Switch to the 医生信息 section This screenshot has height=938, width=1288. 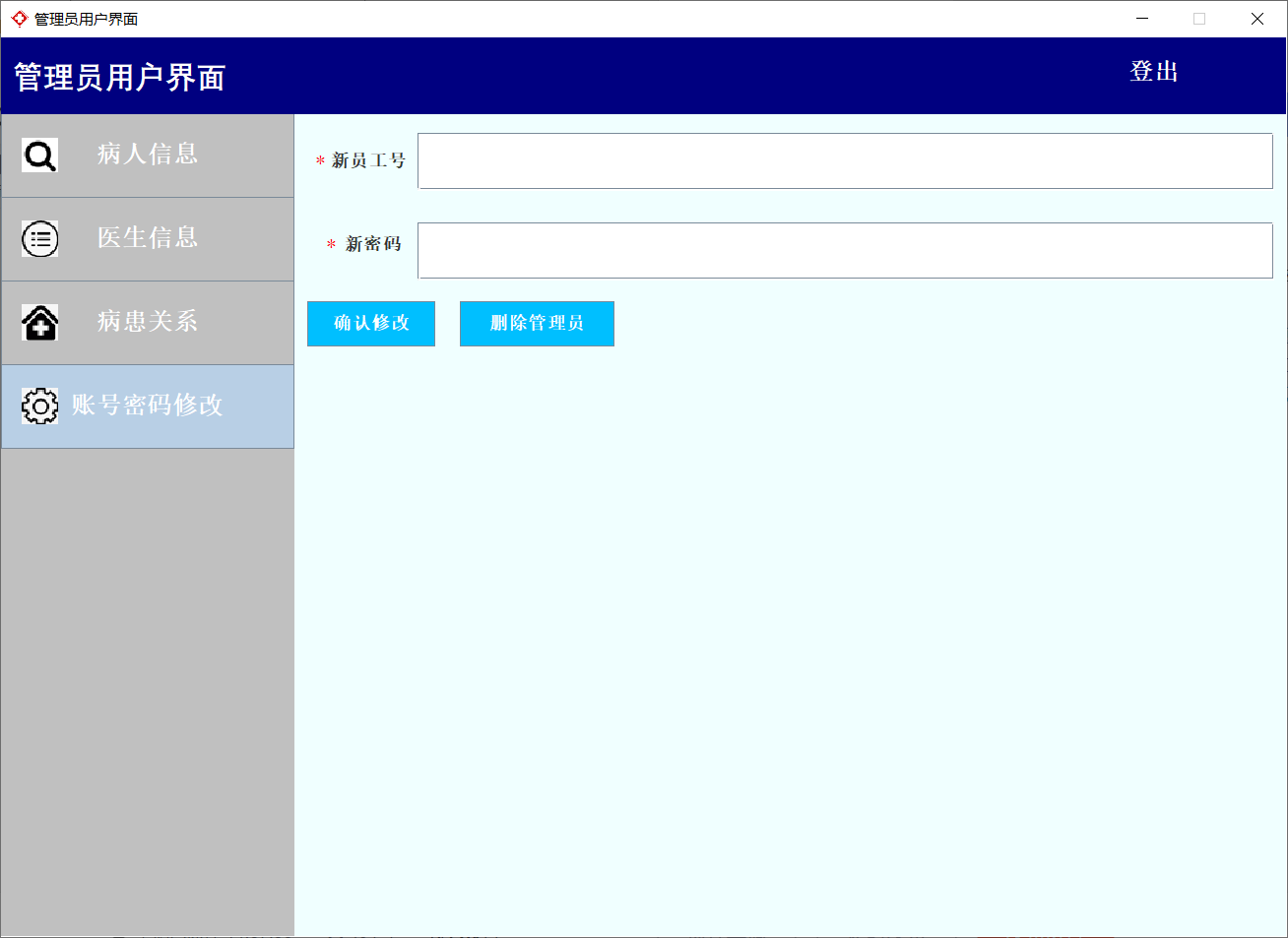pos(148,239)
